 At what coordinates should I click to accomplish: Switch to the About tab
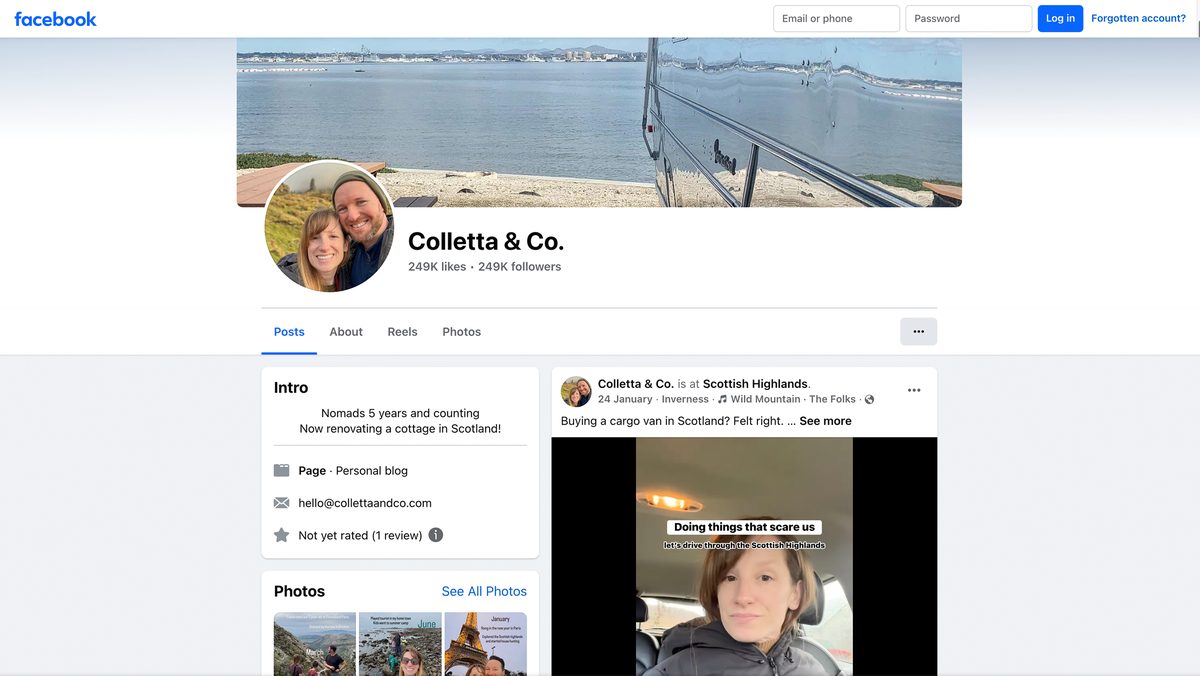click(346, 331)
